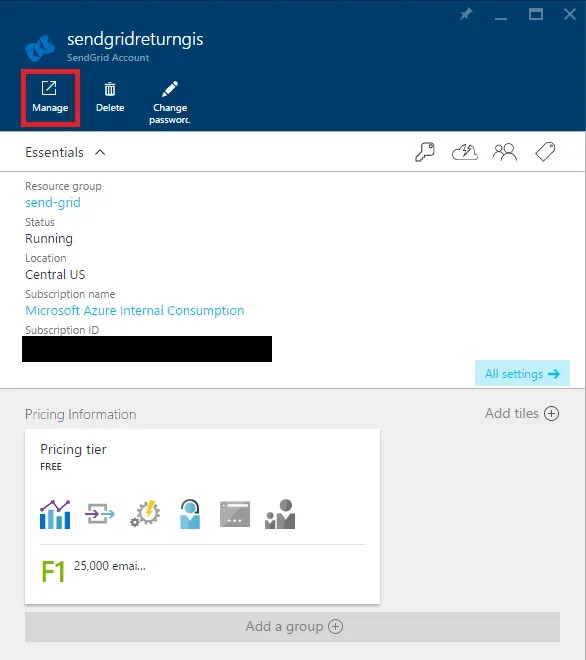586x660 pixels.
Task: Click the F1 plan label
Action: (x=53, y=572)
